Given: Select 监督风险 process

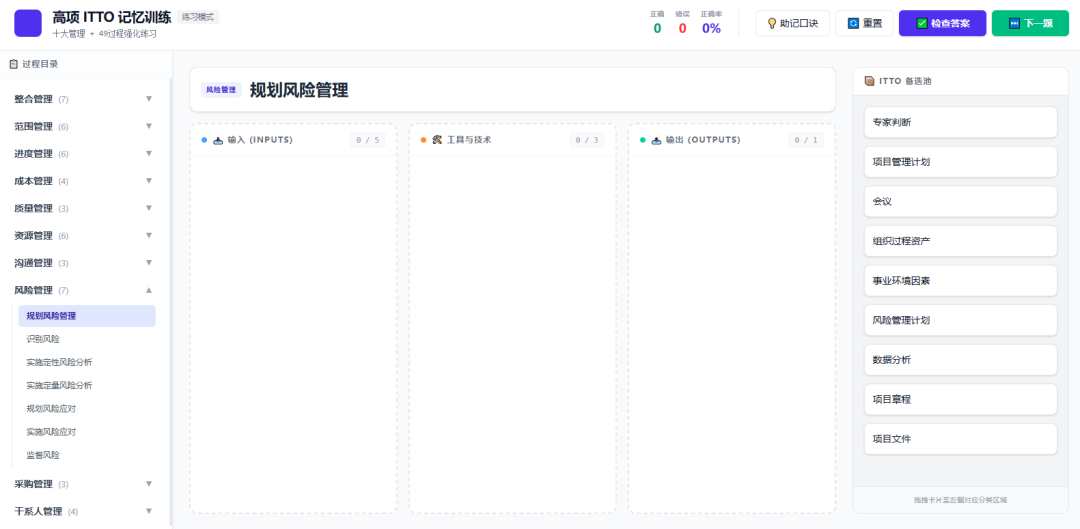Looking at the screenshot, I should (x=87, y=455).
